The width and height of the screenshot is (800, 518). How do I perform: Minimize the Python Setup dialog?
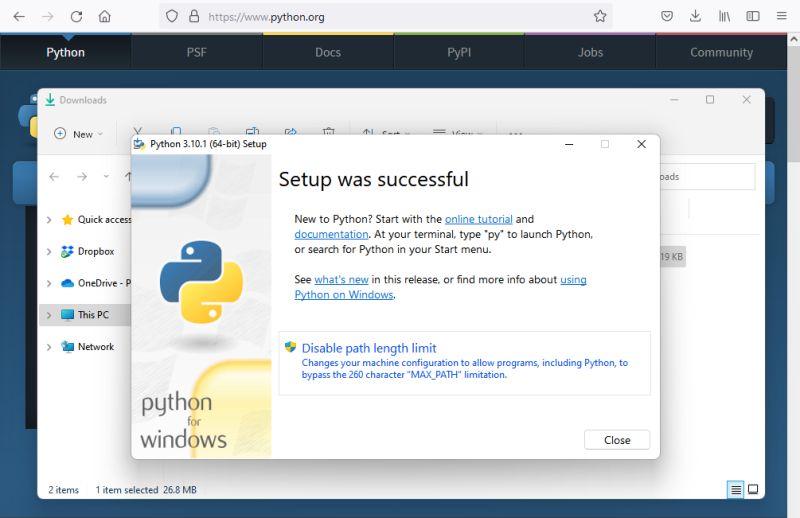coord(569,144)
